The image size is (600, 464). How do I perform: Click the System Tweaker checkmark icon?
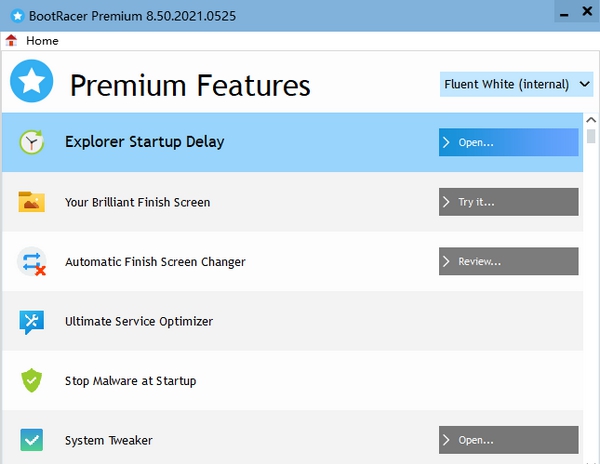[31, 440]
